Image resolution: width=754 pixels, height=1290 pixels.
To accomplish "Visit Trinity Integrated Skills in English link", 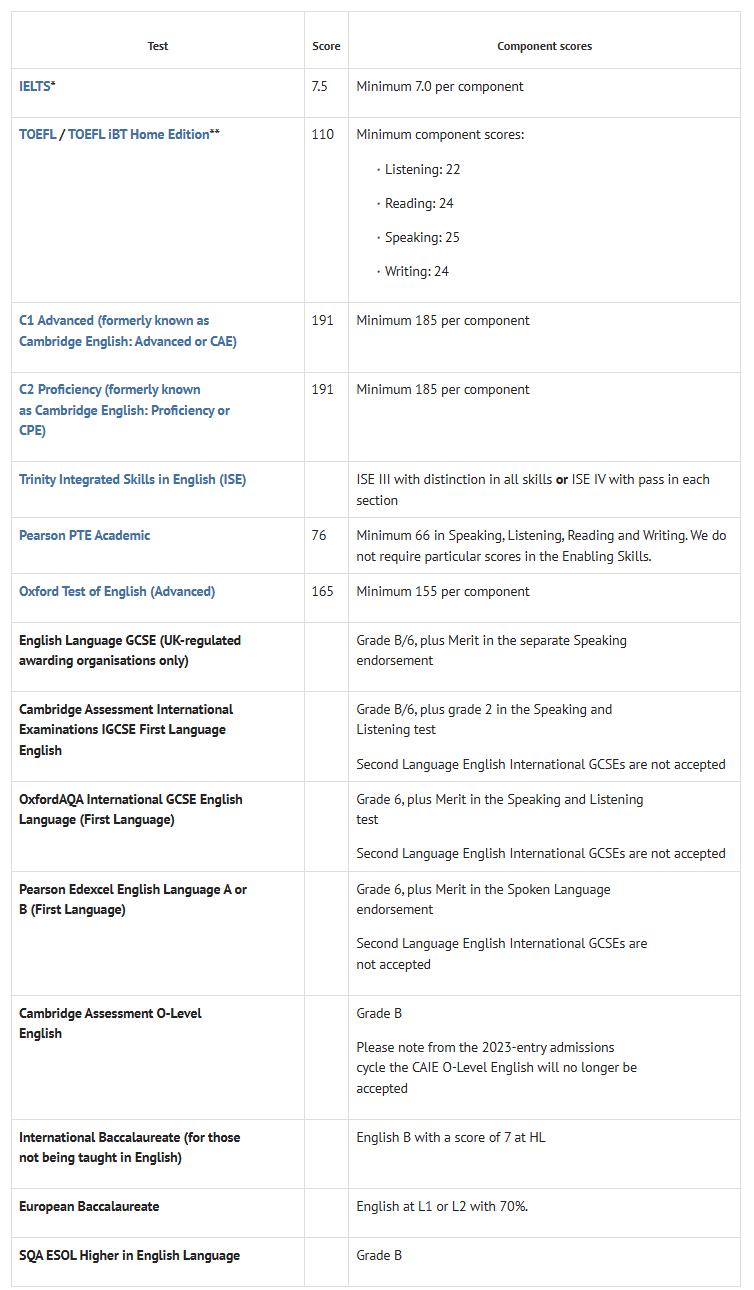I will [x=132, y=480].
